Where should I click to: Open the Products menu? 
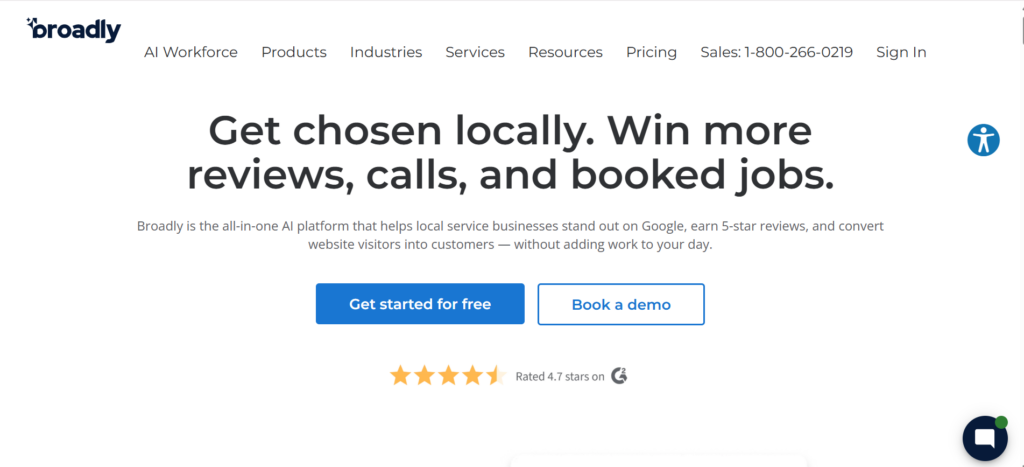coord(294,52)
